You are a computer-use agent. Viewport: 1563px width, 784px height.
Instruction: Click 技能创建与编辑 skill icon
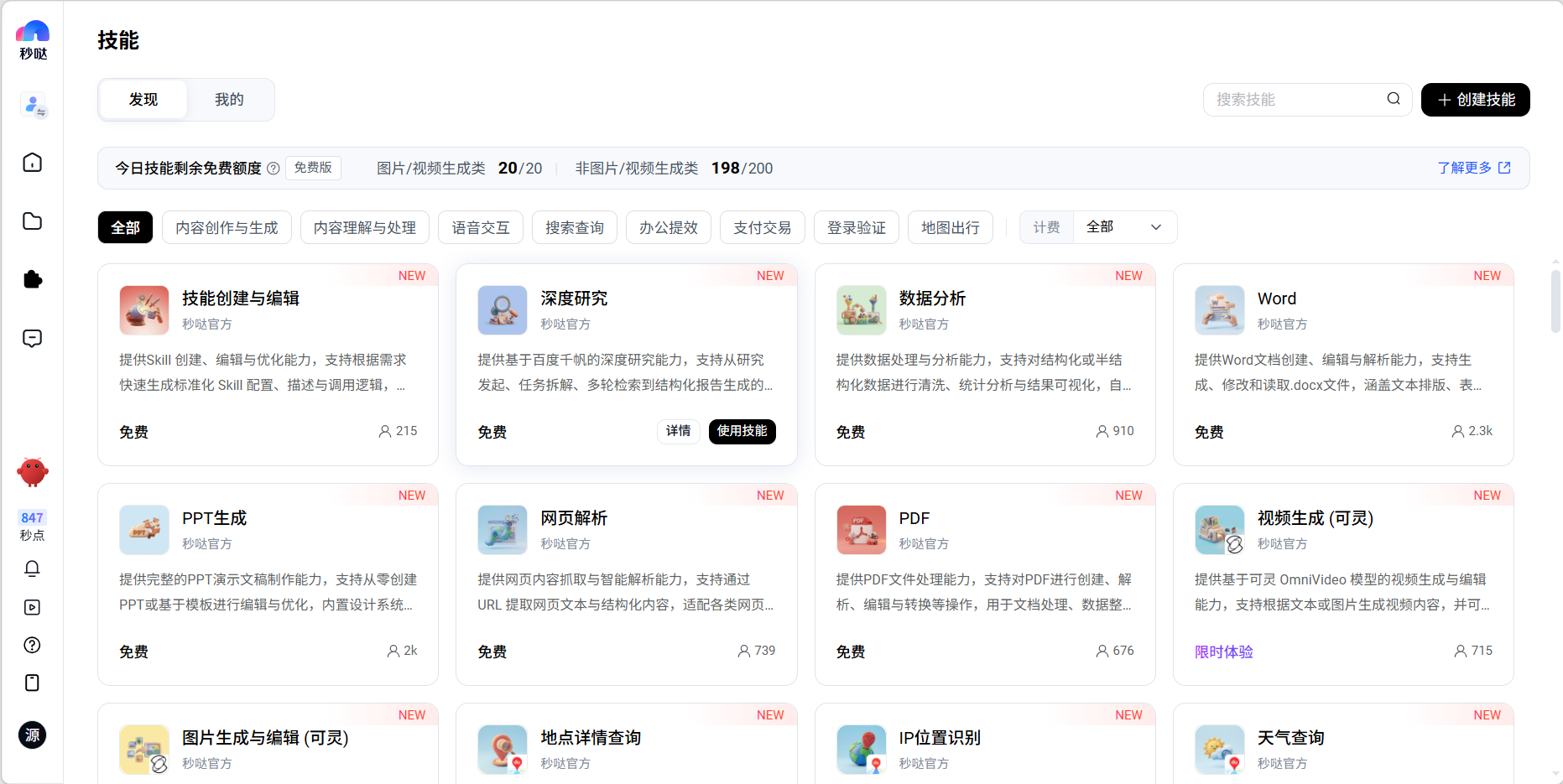(x=144, y=310)
